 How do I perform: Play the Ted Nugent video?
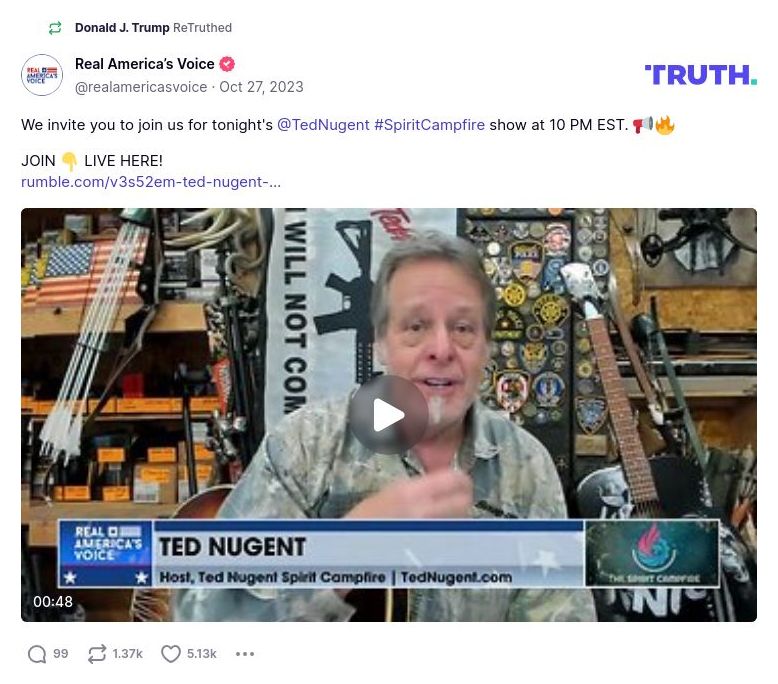[x=389, y=414]
